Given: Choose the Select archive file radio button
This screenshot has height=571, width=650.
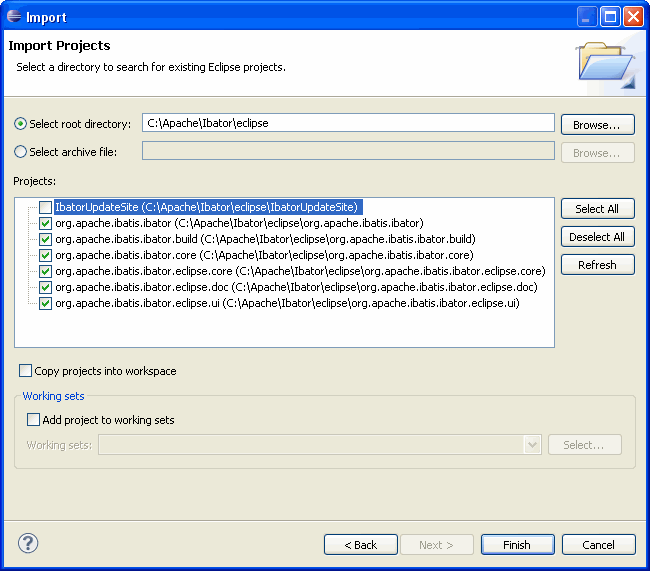Looking at the screenshot, I should pyautogui.click(x=20, y=152).
